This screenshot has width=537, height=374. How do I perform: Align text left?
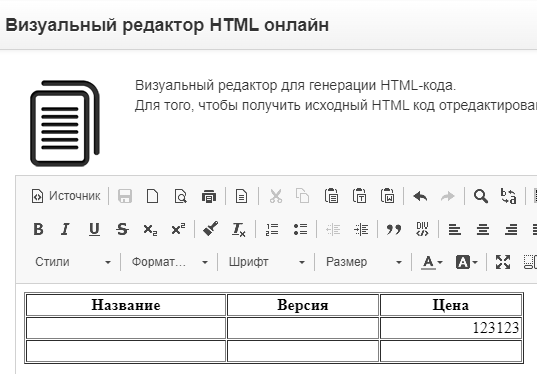pos(455,229)
